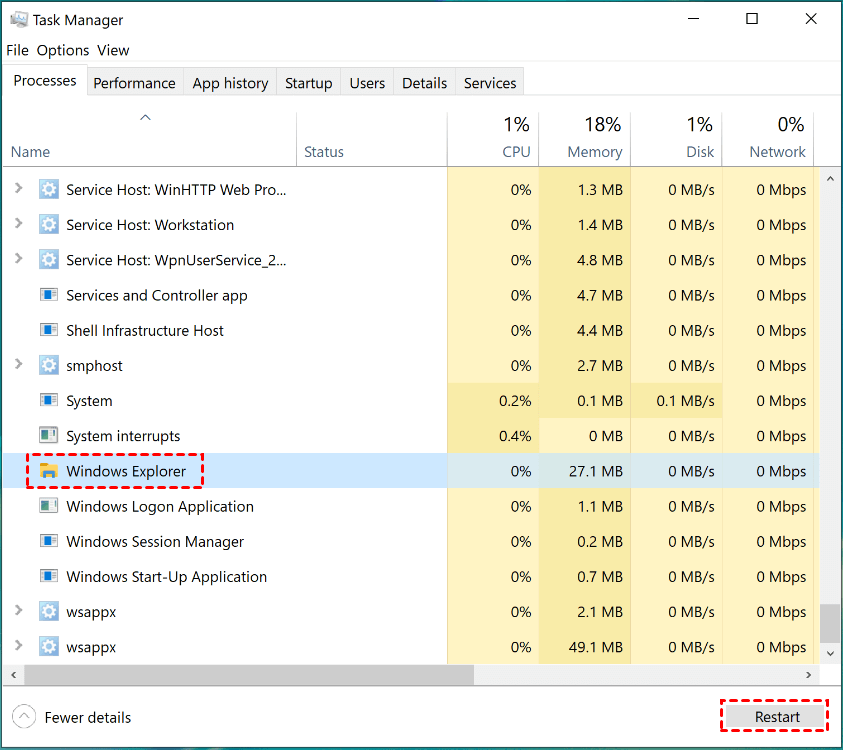
Task: Click the smphost gear icon
Action: tap(49, 365)
